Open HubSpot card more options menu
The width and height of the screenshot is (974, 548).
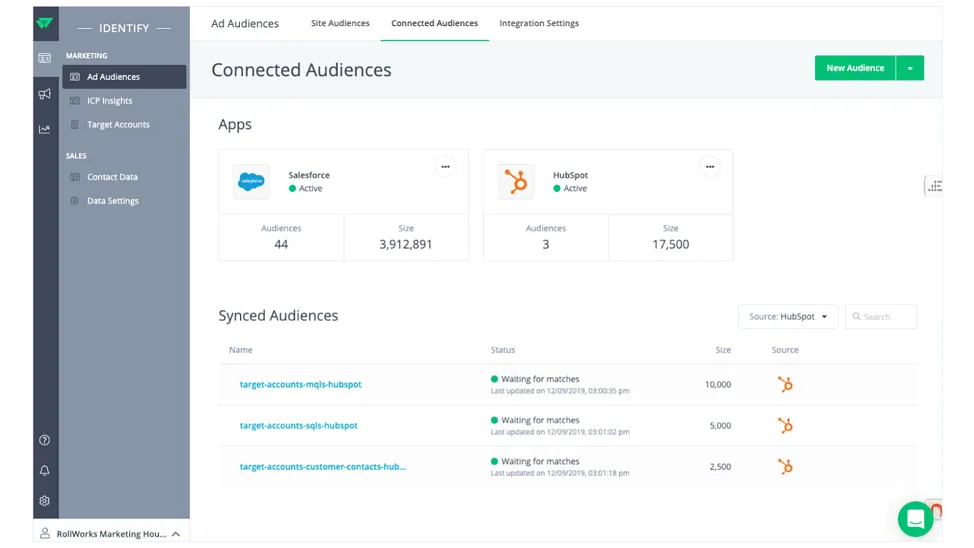point(710,167)
